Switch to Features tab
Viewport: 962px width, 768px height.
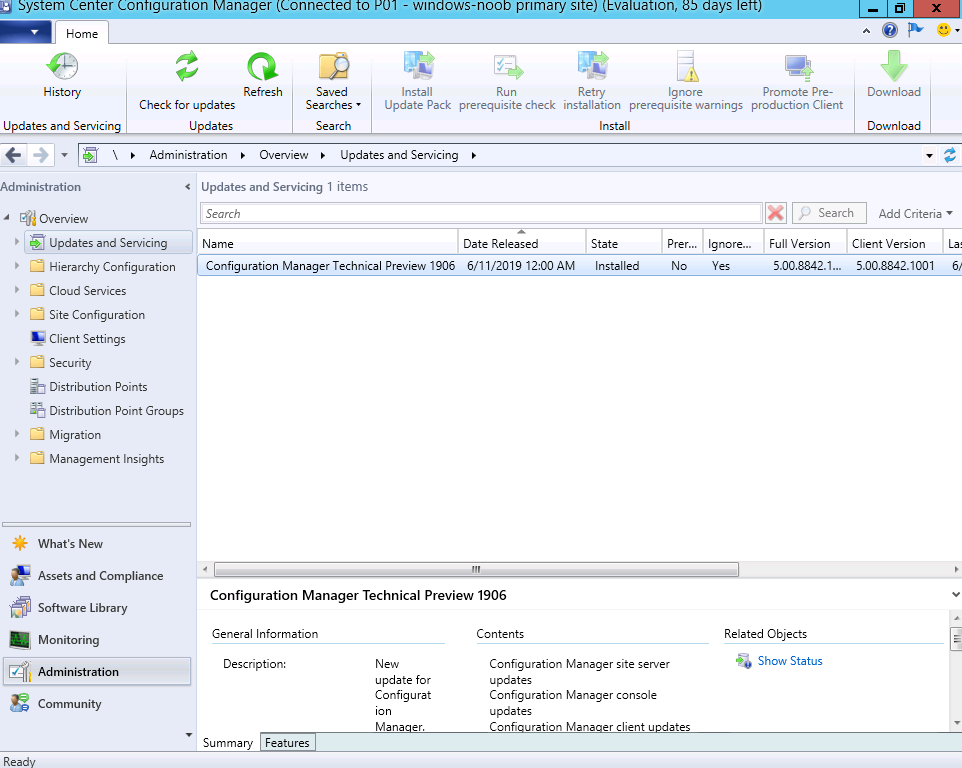(288, 742)
